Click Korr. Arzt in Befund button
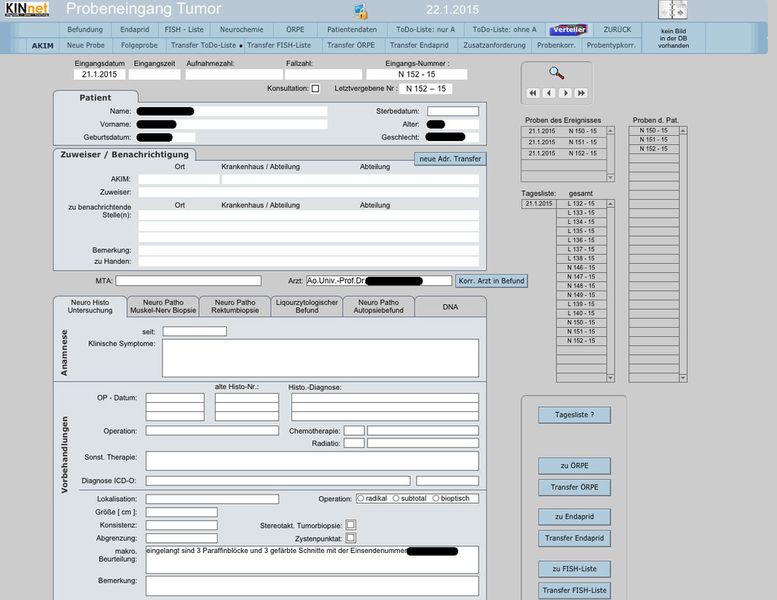The width and height of the screenshot is (777, 600). [x=491, y=280]
